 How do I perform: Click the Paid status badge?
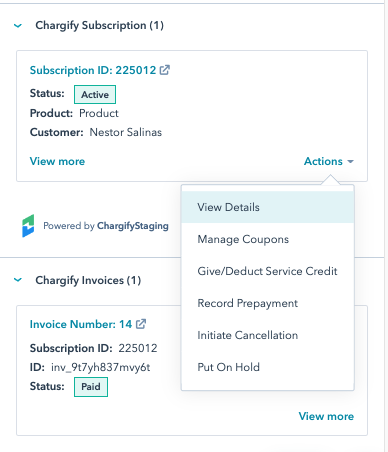pos(91,387)
